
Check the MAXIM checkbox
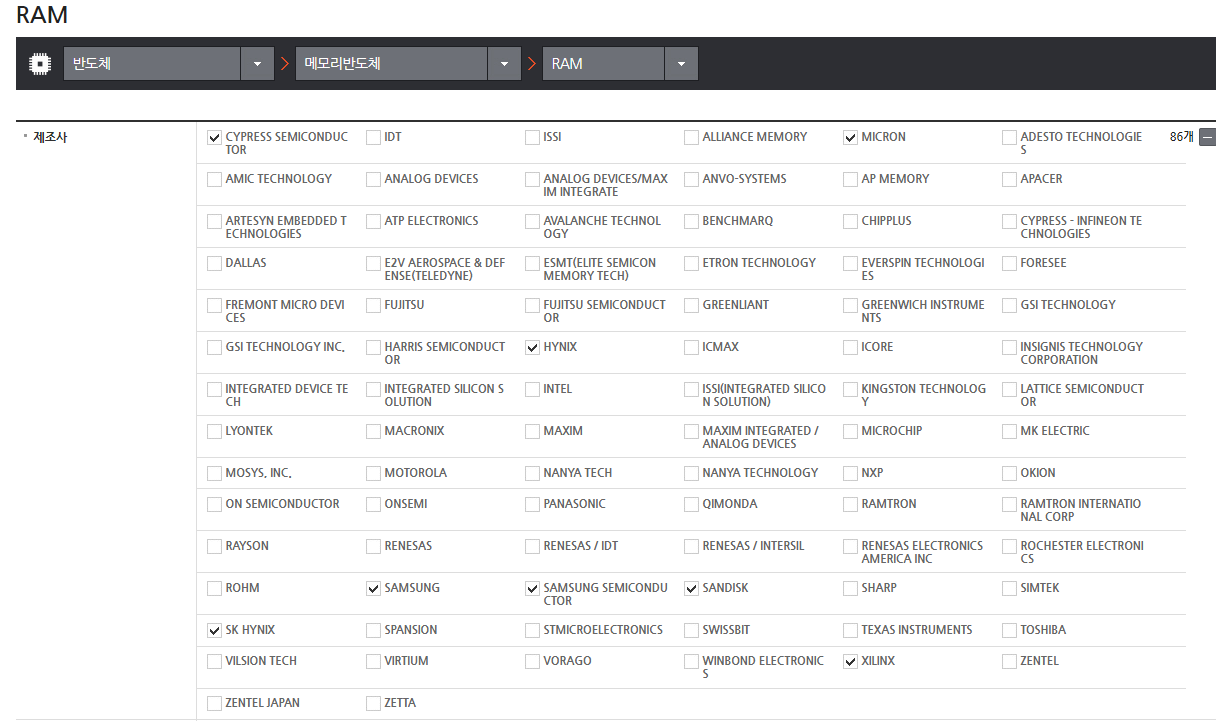[x=532, y=431]
